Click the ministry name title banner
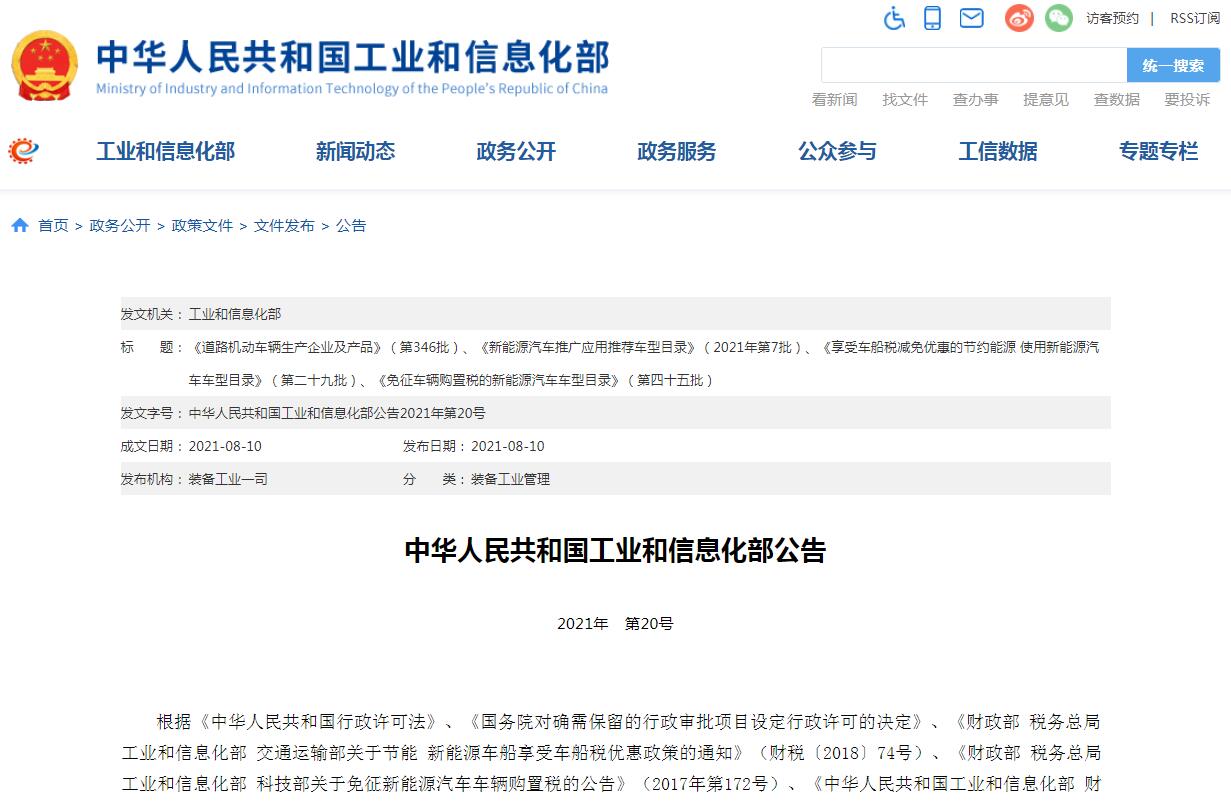The height and width of the screenshot is (802, 1231). tap(353, 57)
